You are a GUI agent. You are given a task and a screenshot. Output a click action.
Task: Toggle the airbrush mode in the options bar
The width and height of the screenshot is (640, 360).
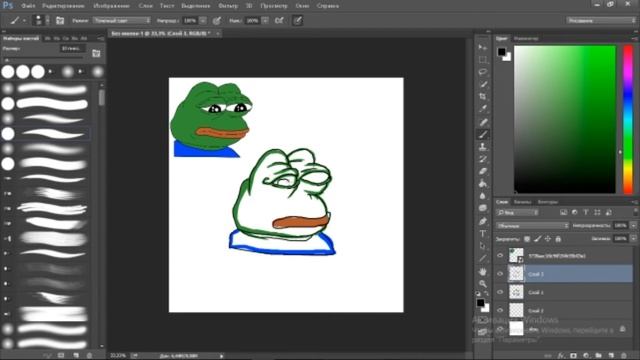tap(279, 20)
